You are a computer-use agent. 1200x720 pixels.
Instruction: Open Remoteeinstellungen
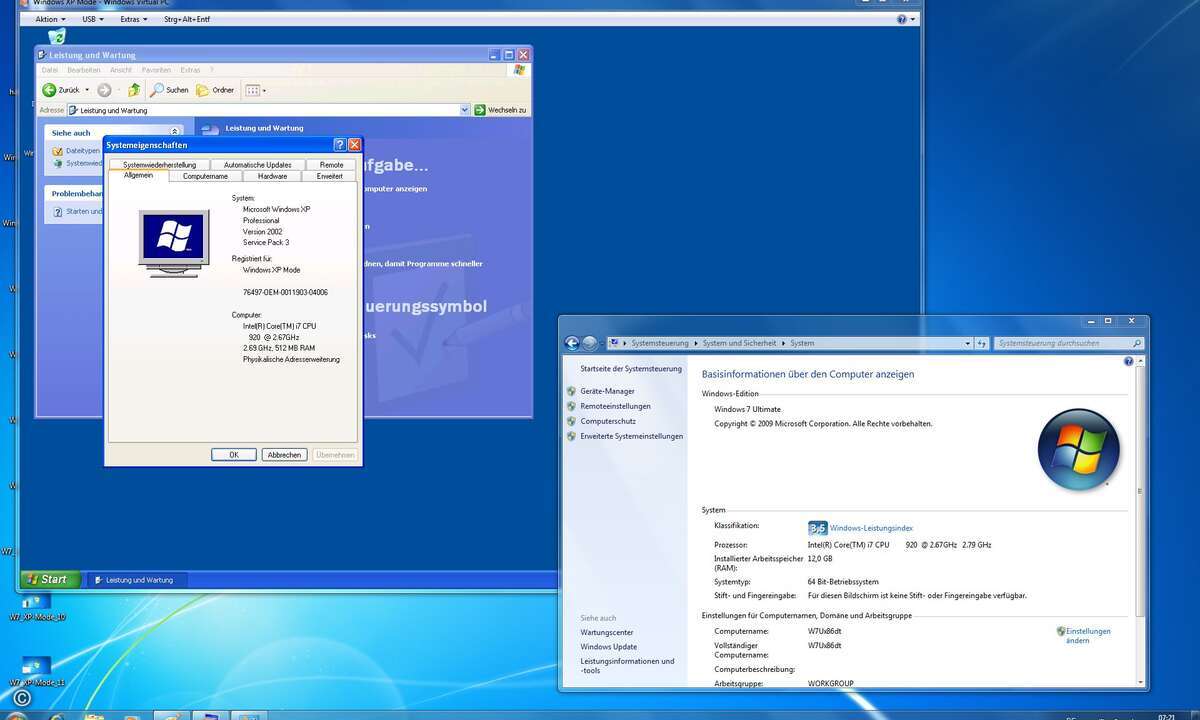[615, 406]
